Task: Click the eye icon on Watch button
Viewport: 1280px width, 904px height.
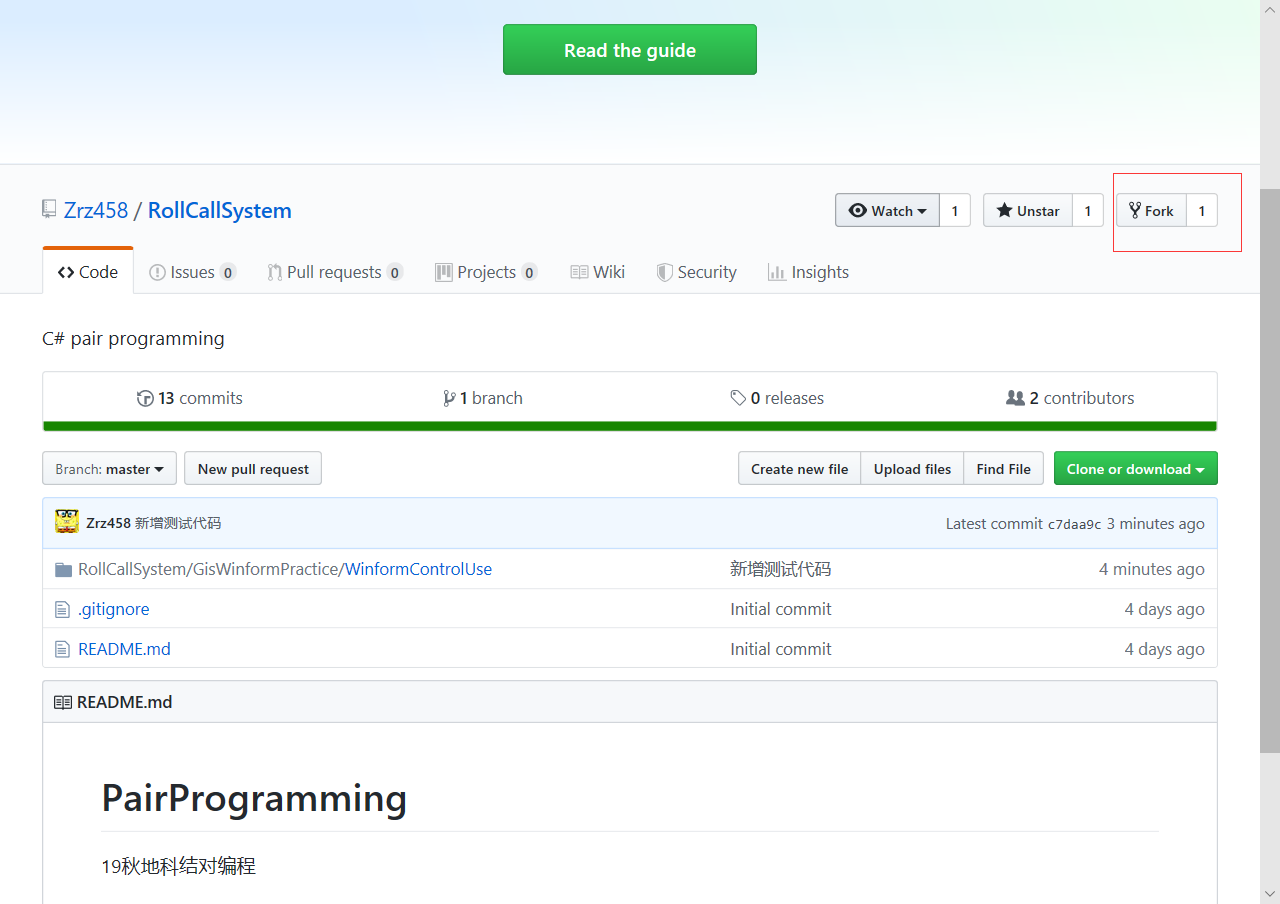Action: [857, 211]
